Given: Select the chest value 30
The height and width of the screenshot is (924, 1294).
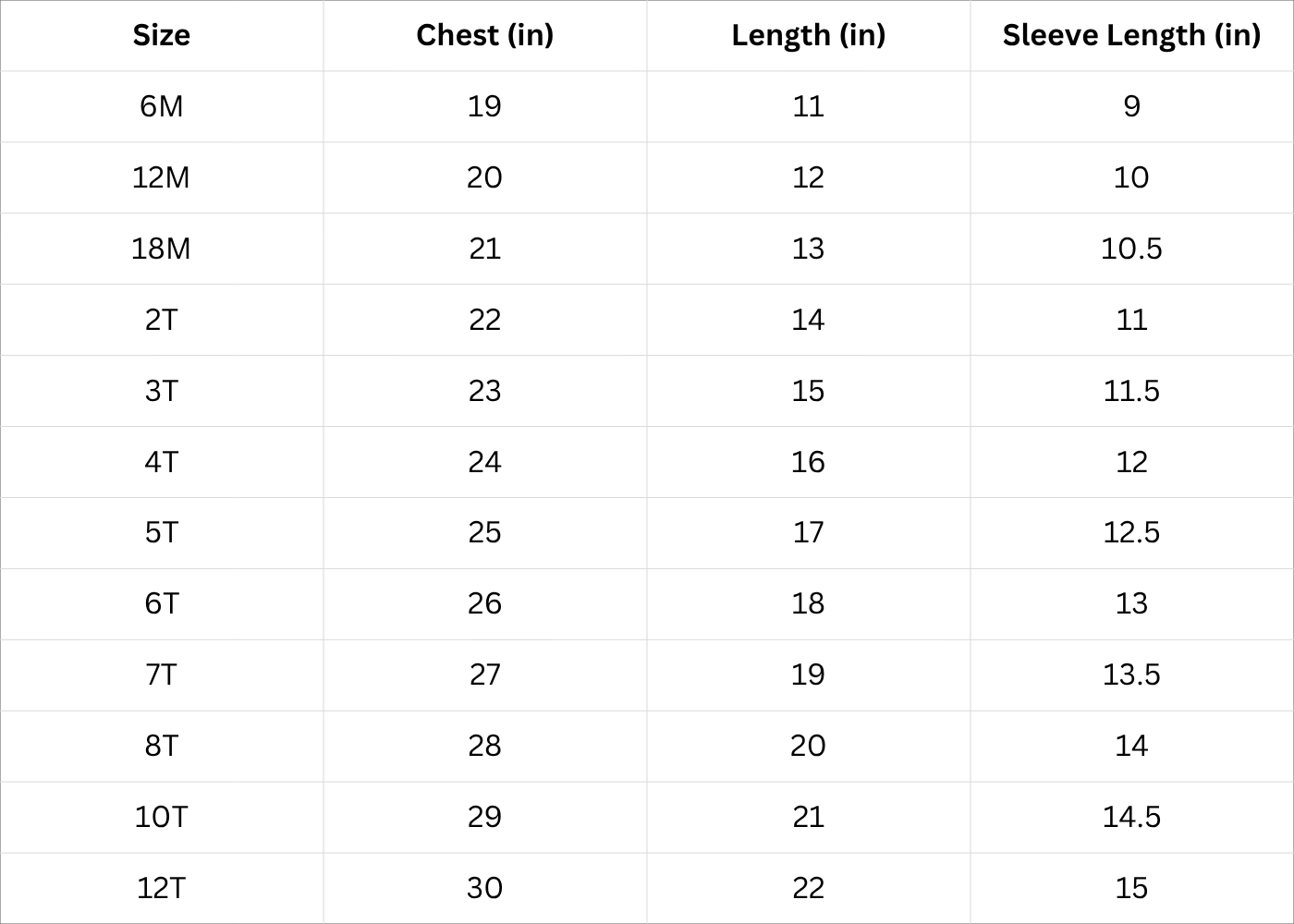Looking at the screenshot, I should click(484, 888).
